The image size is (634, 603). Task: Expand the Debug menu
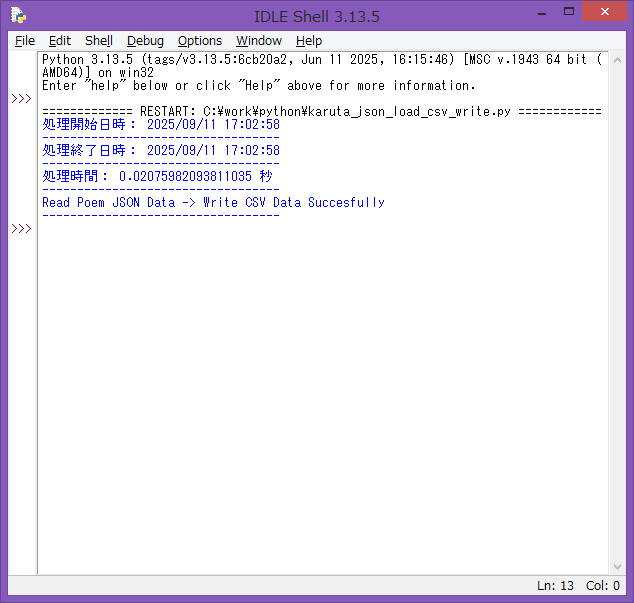pyautogui.click(x=145, y=41)
